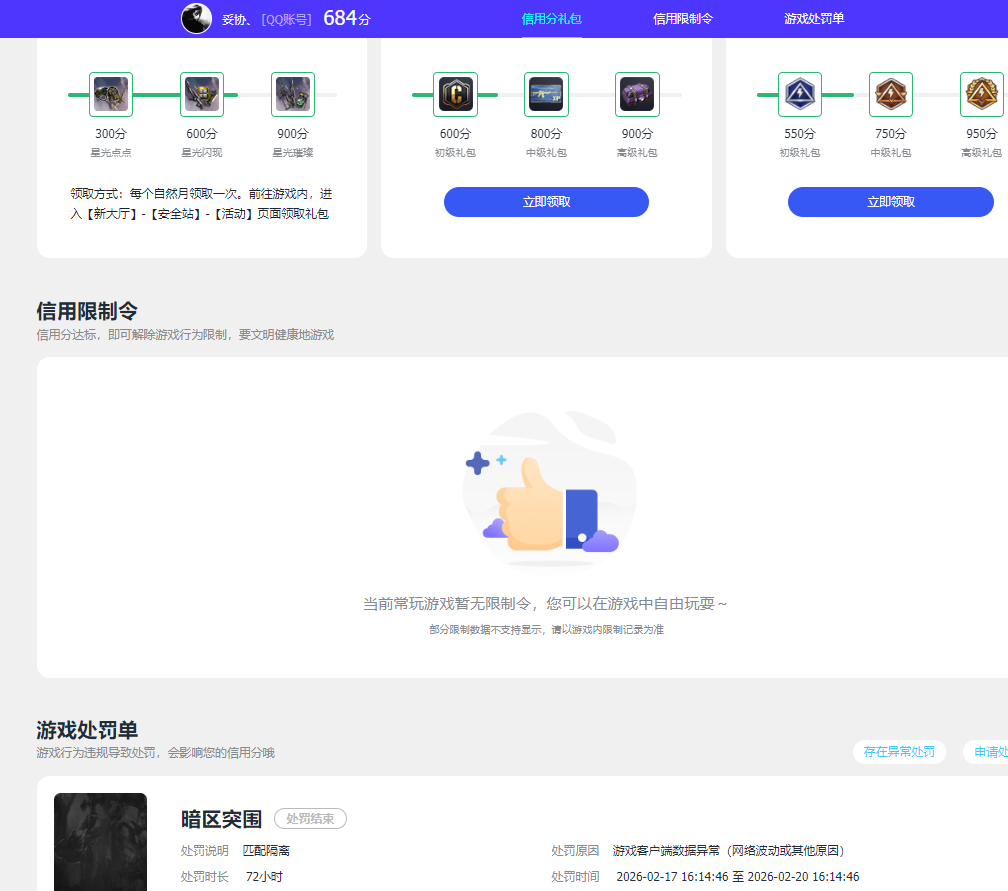Click the 妥协、[QQ账号] username text
Screen dimensions: 1008x891
(x=267, y=19)
